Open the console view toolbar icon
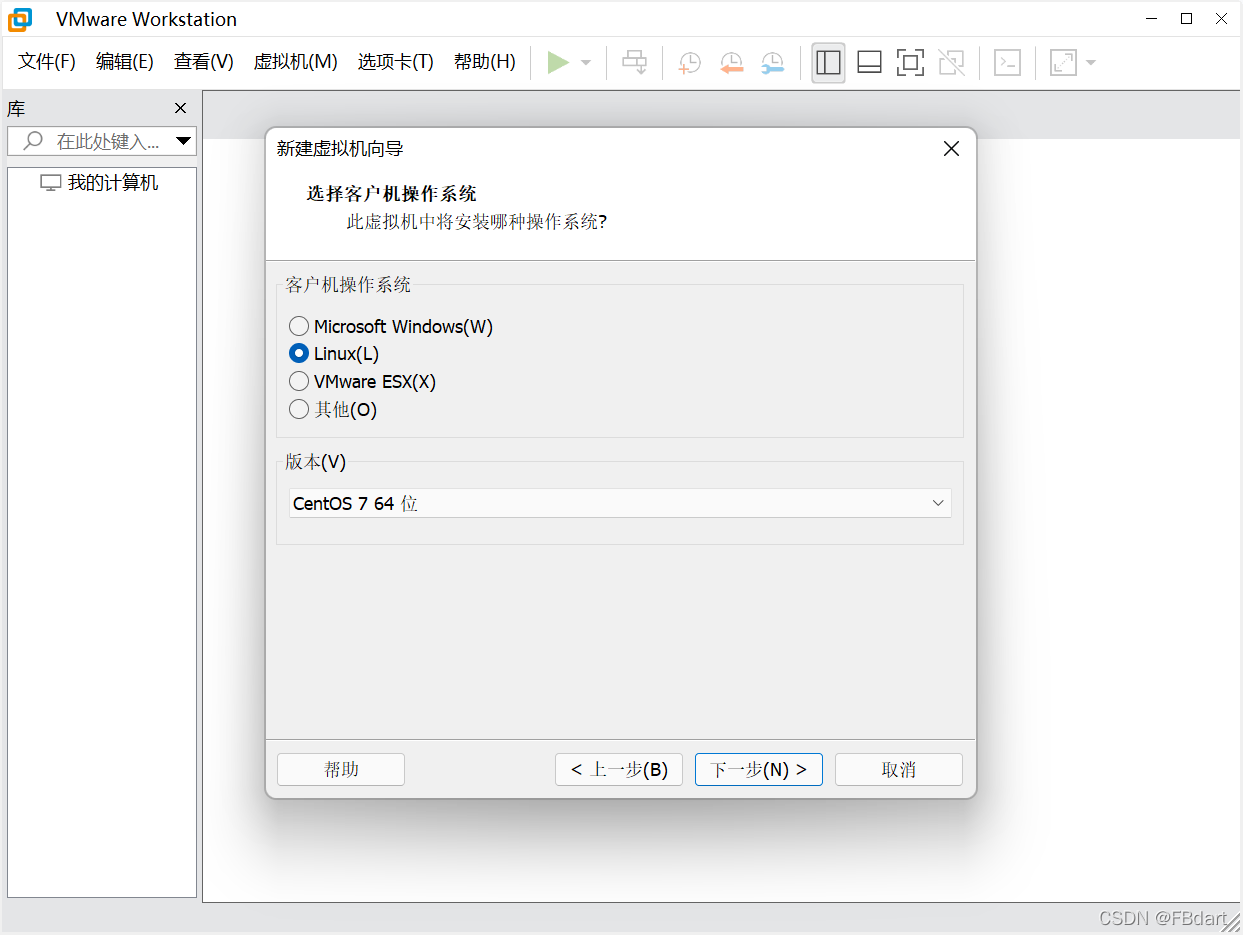Screen dimensions: 1243x935 1007,63
